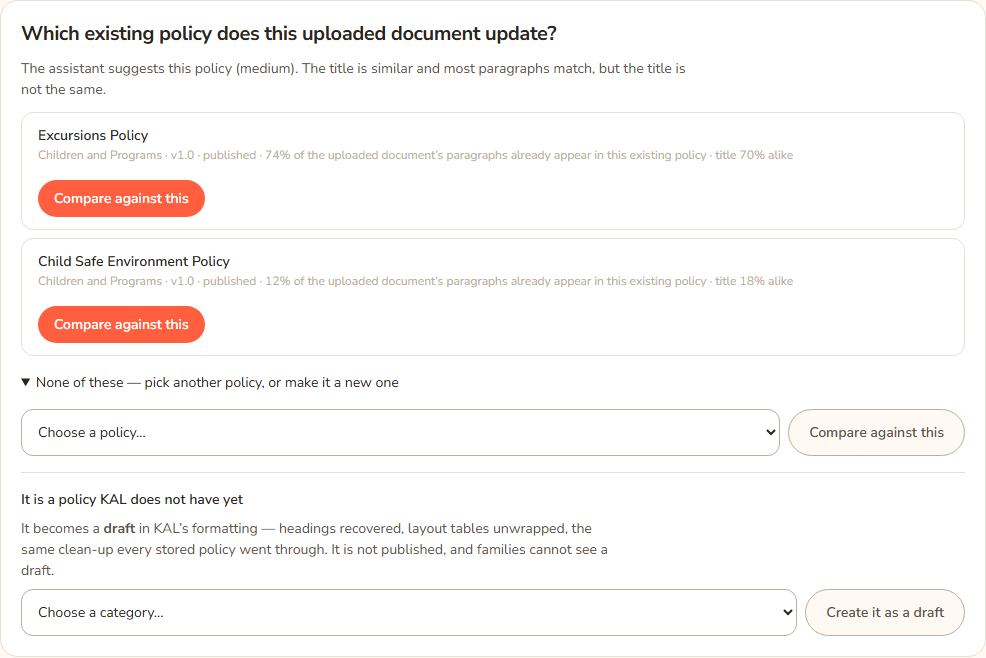Click the heading 'Which existing policy does this uploaded document update?'
This screenshot has height=658, width=986.
tap(289, 33)
